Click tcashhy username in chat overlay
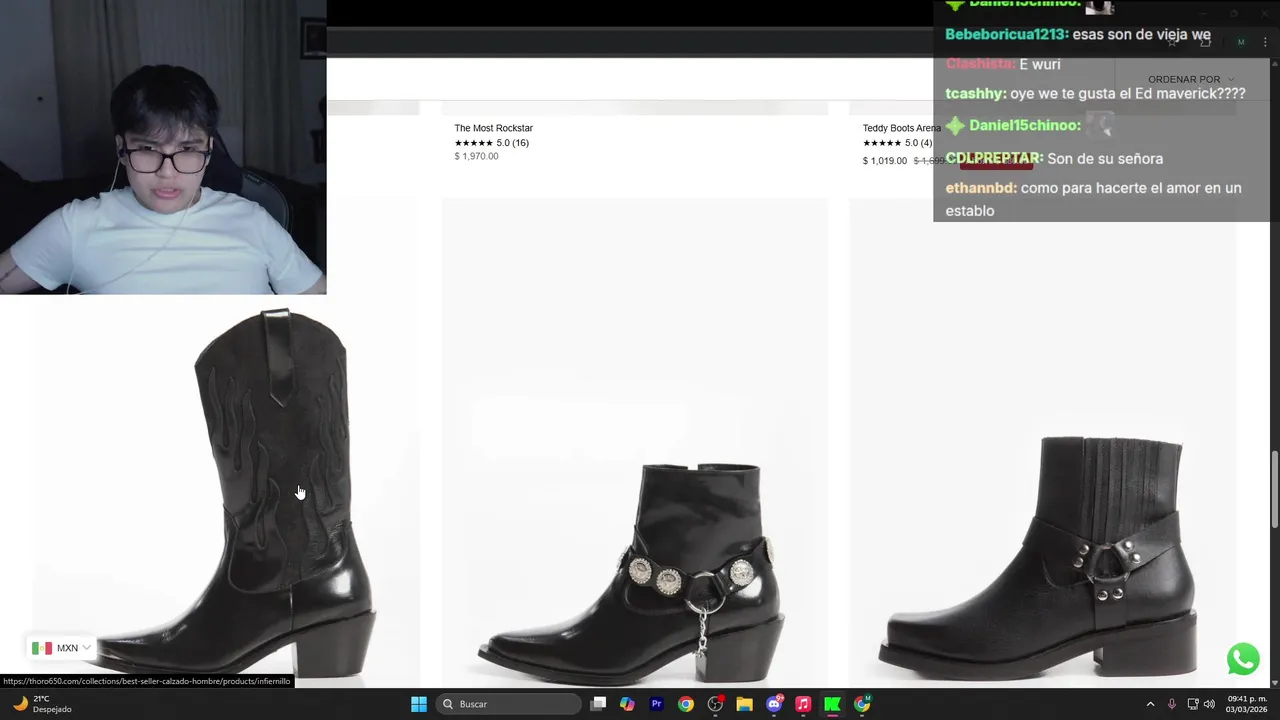This screenshot has height=720, width=1280. pos(975,93)
